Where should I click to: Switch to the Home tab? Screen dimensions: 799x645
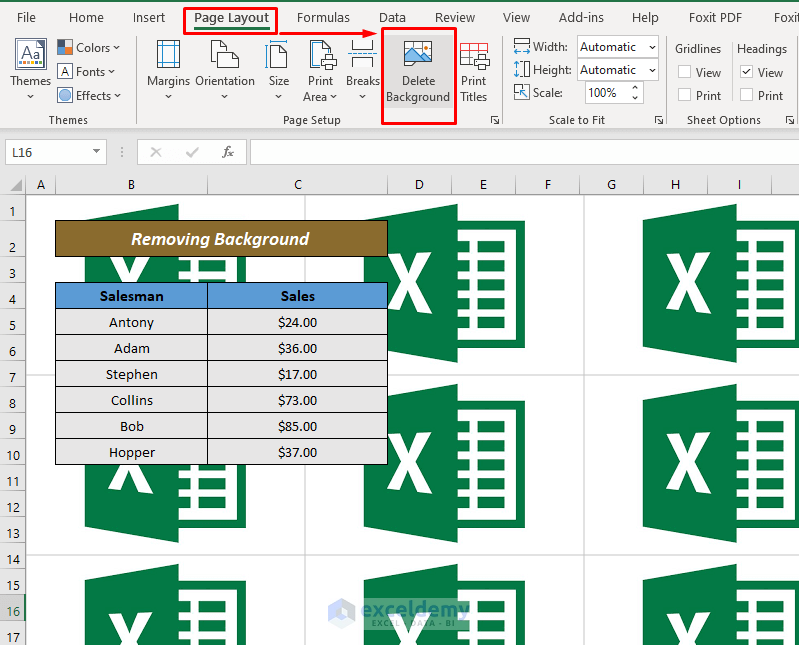point(86,18)
